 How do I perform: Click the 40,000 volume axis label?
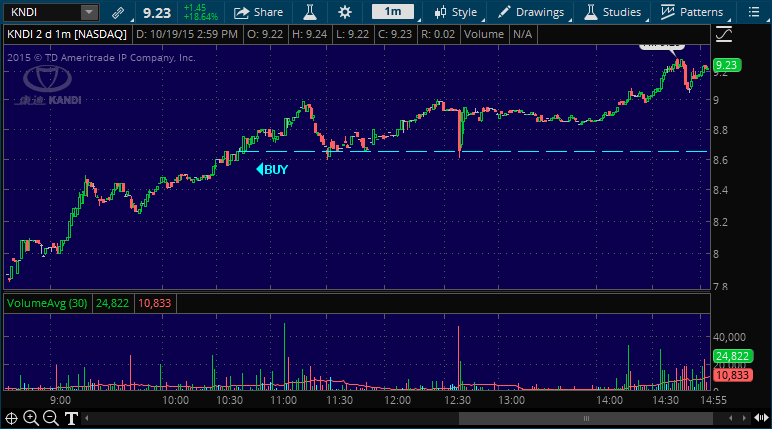point(729,337)
